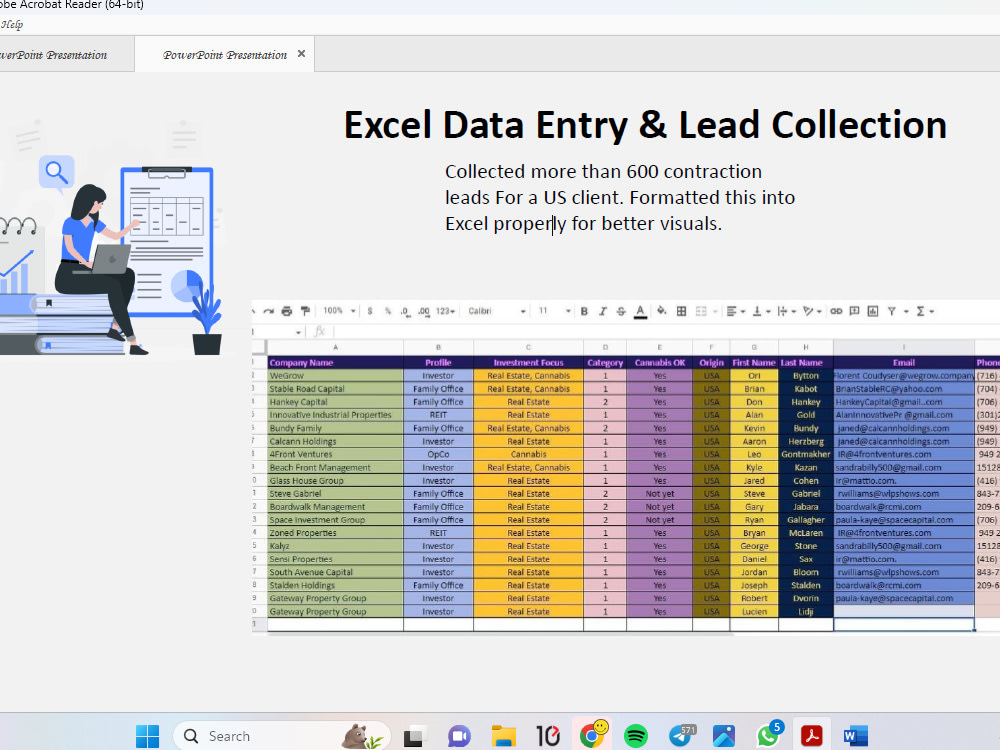1000x750 pixels.
Task: Toggle strikethrough formatting S
Action: click(x=621, y=311)
